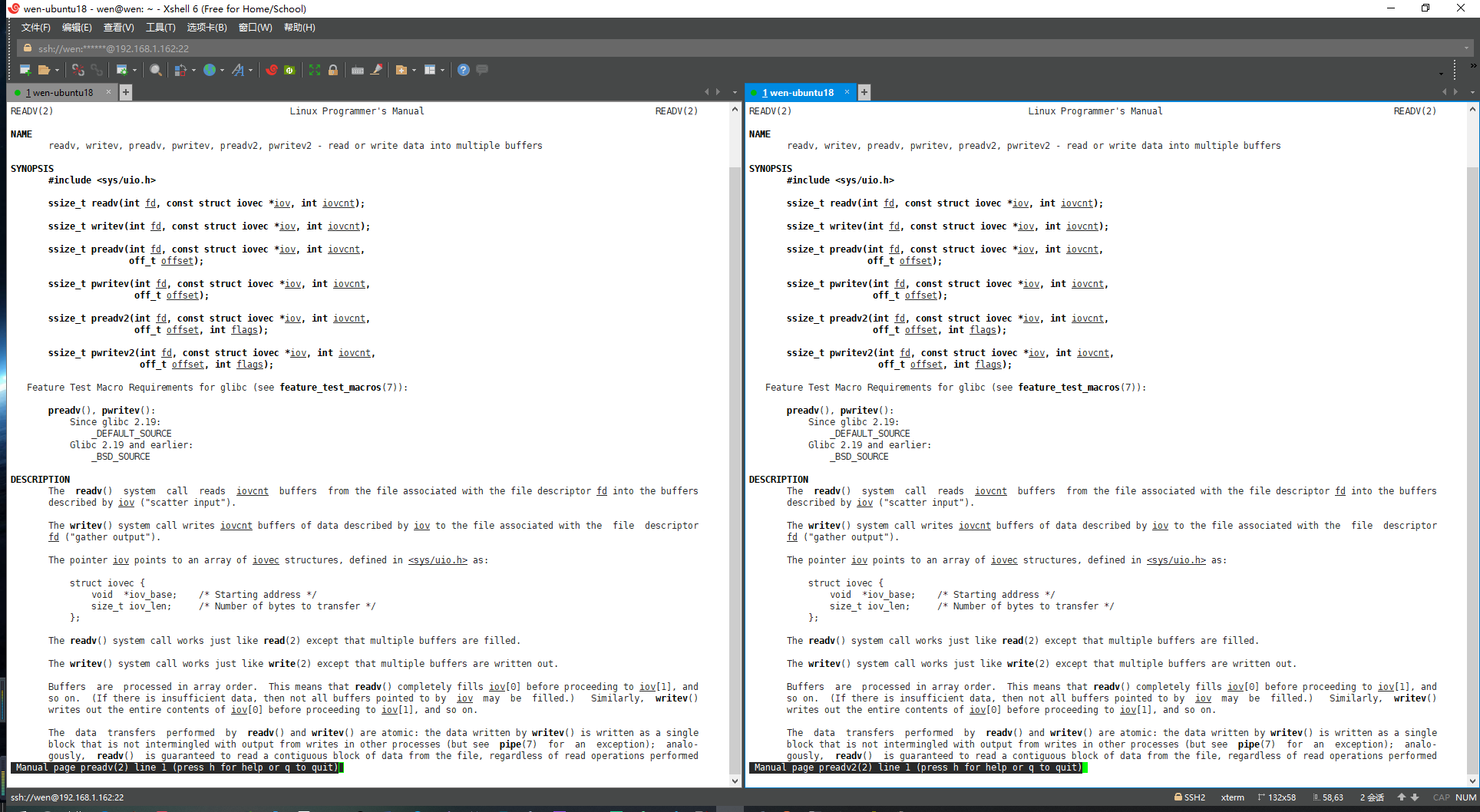Expand the encoding globe dropdown
Screen dimensions: 1480x812
tap(223, 70)
